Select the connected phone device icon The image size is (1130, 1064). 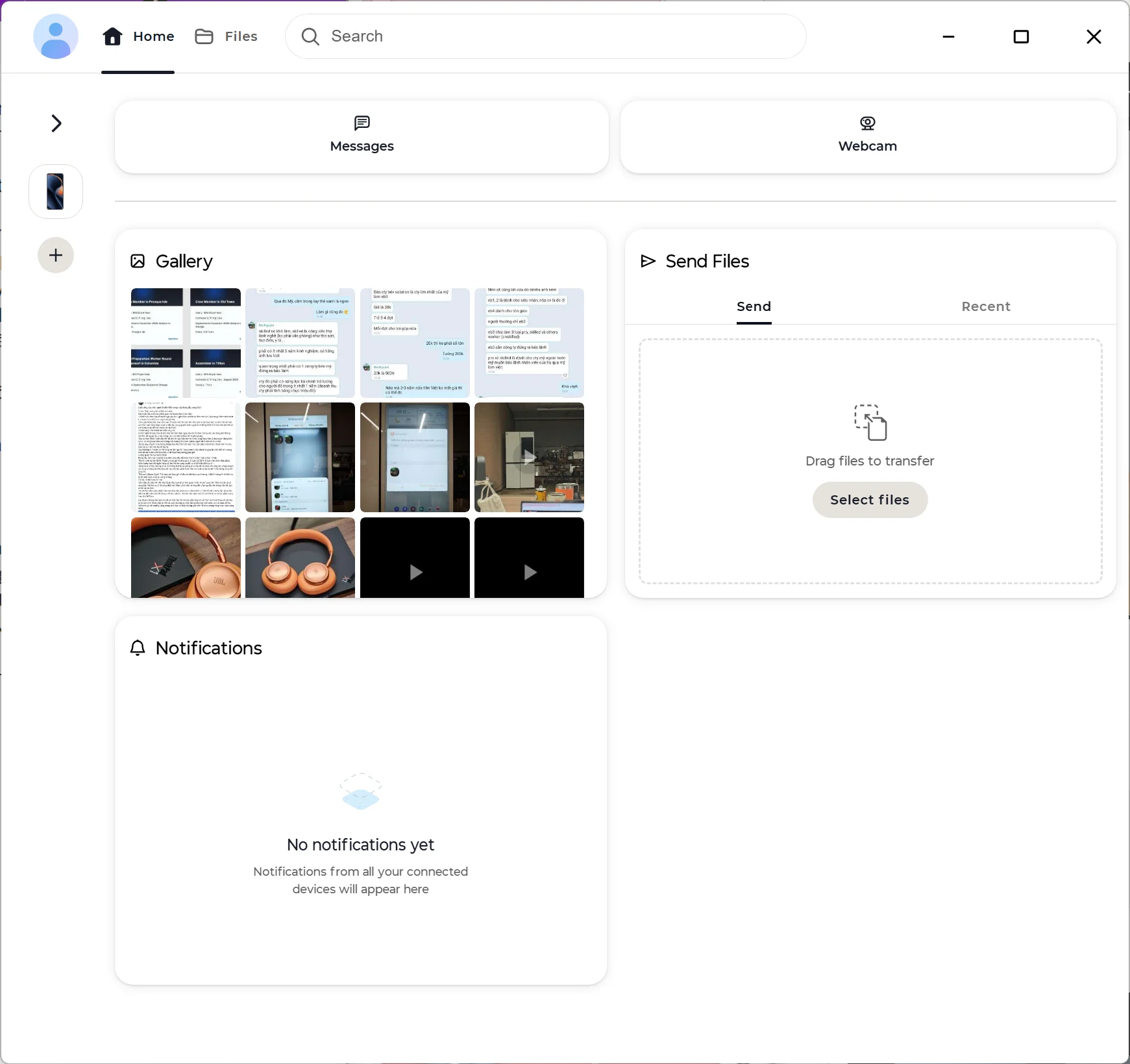tap(56, 192)
